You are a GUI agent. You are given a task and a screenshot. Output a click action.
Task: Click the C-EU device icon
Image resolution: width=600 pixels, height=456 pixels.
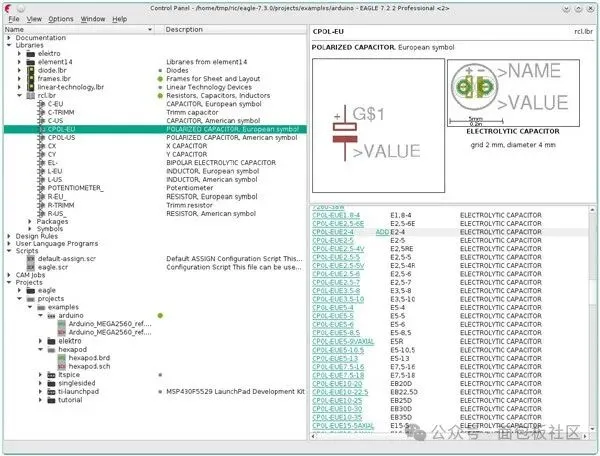point(41,104)
